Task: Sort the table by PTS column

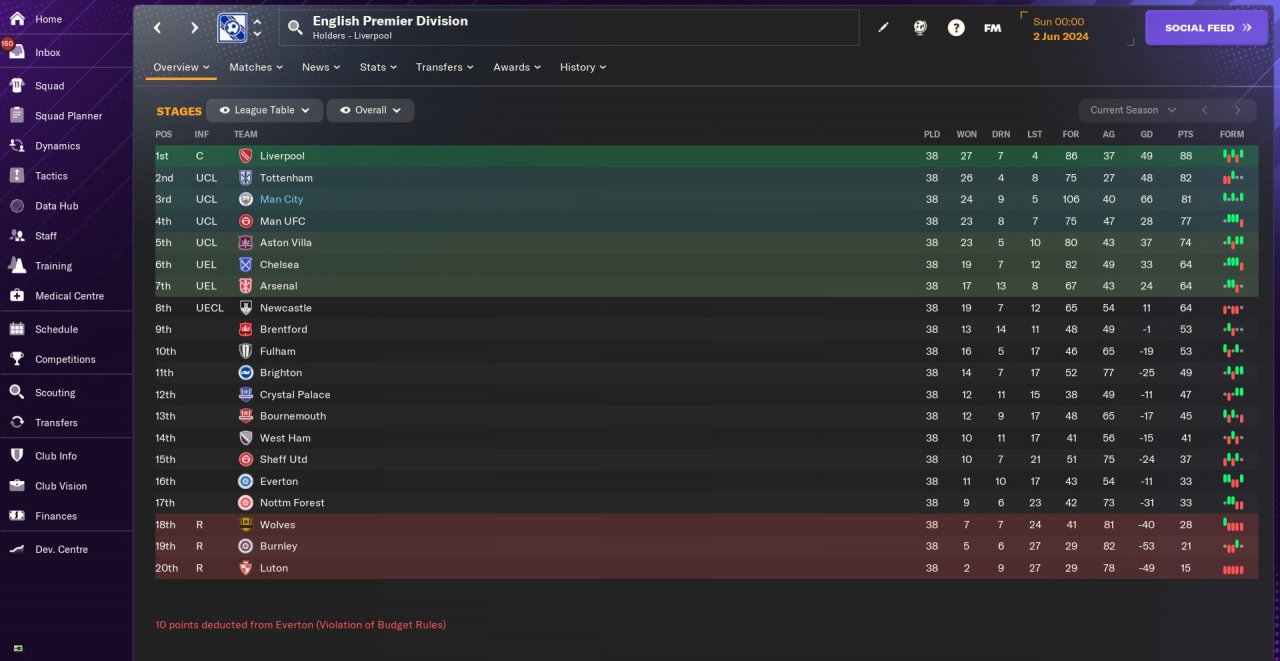Action: tap(1186, 134)
